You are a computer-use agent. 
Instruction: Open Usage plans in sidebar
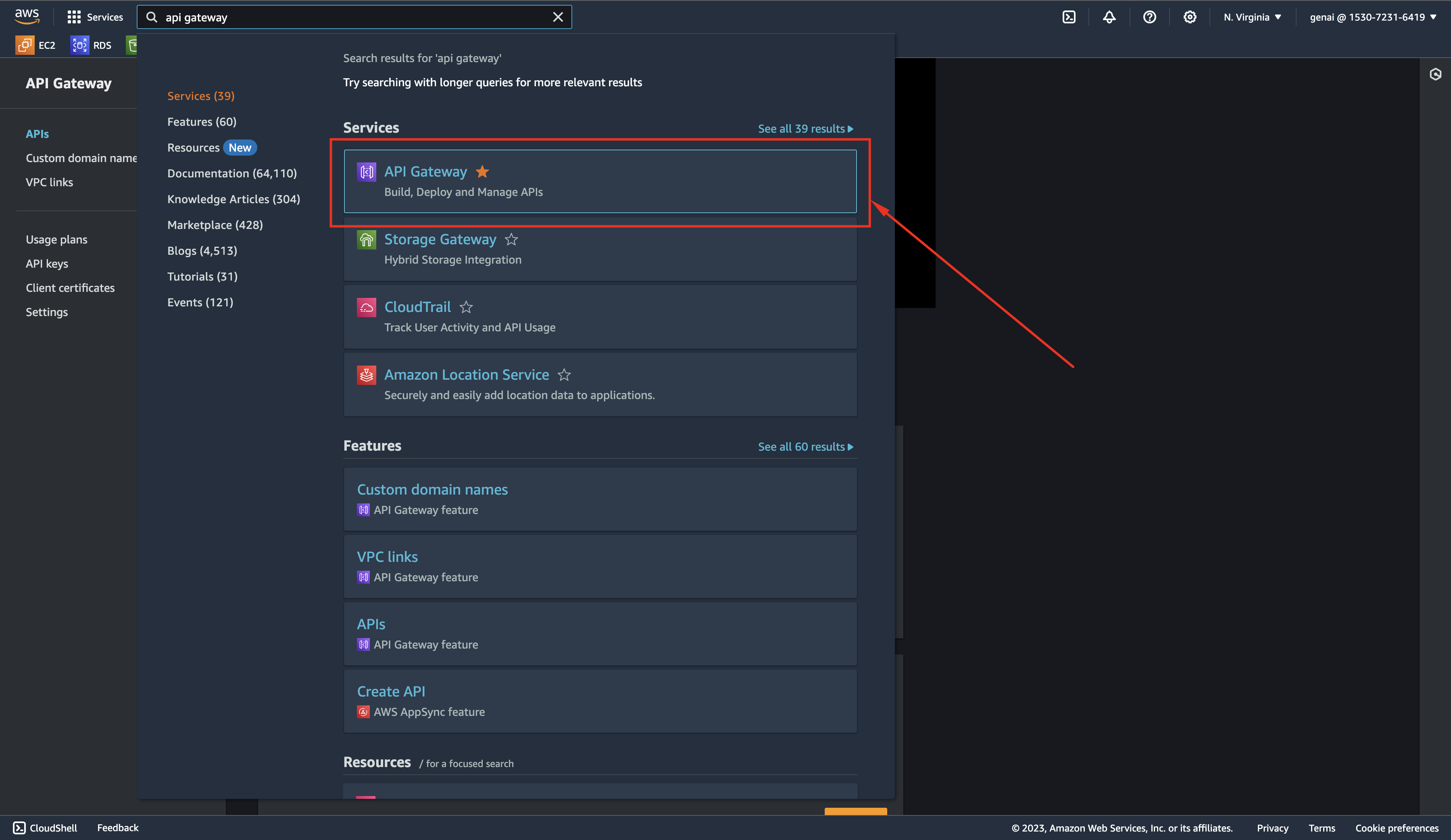[56, 239]
